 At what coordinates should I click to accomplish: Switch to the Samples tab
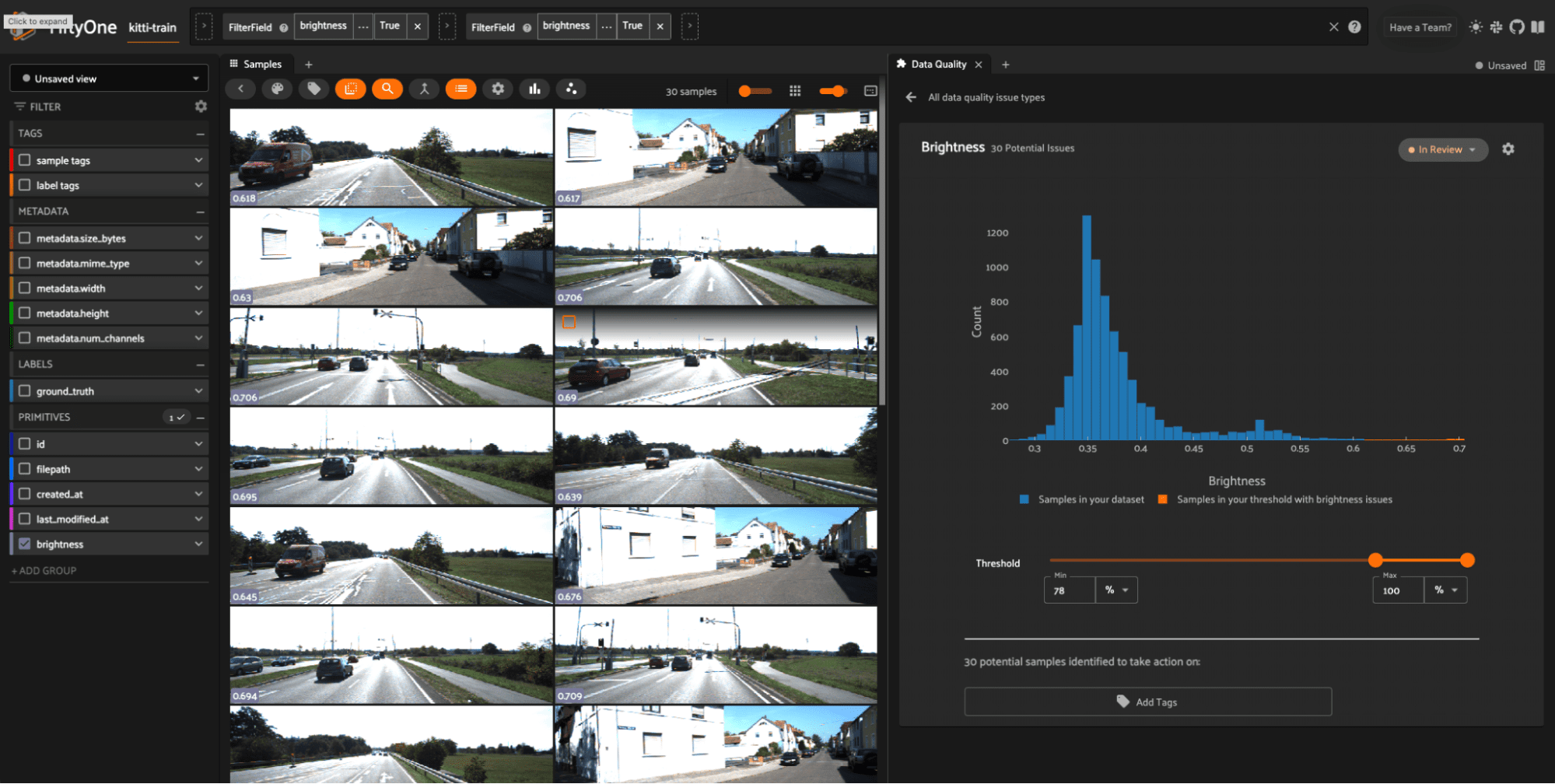(256, 65)
